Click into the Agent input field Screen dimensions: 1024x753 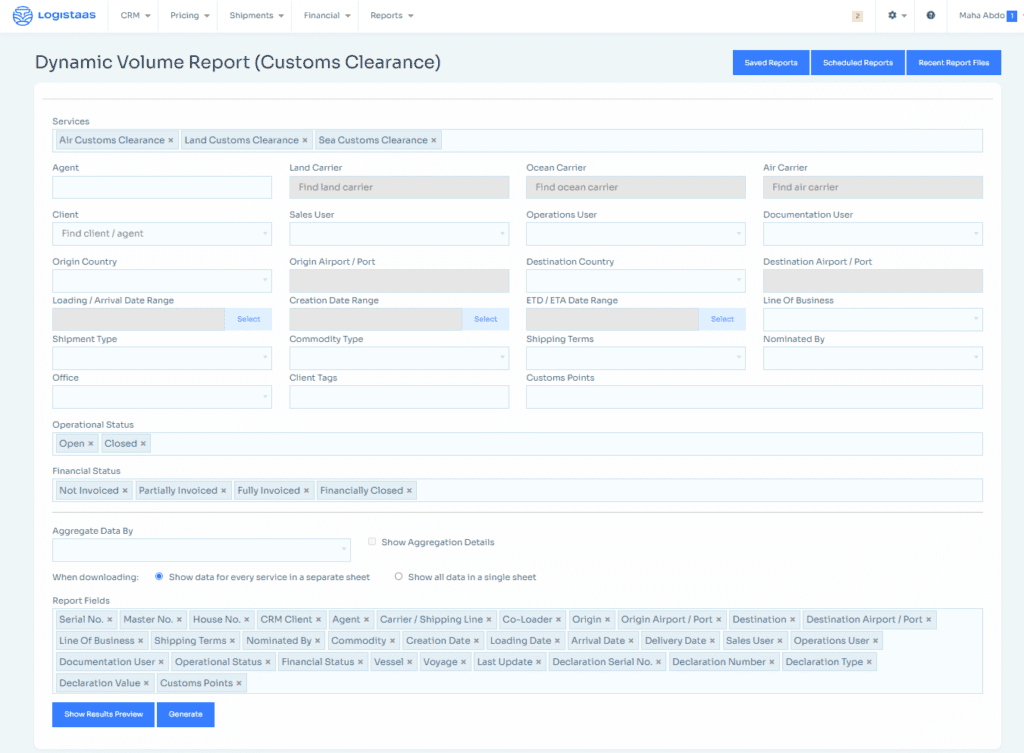pyautogui.click(x=162, y=187)
